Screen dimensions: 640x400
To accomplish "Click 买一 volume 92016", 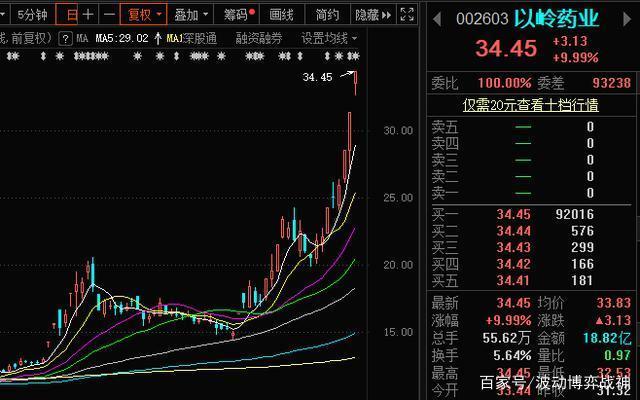I will pyautogui.click(x=575, y=214).
